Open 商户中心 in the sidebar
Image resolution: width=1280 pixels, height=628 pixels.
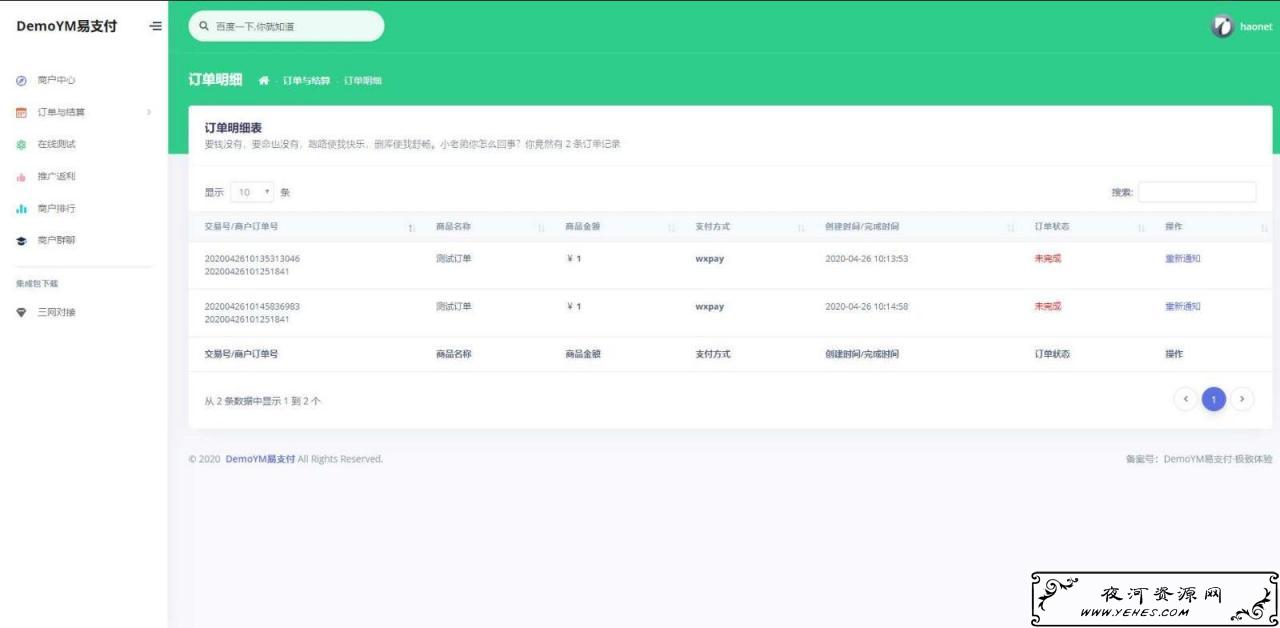tap(56, 80)
